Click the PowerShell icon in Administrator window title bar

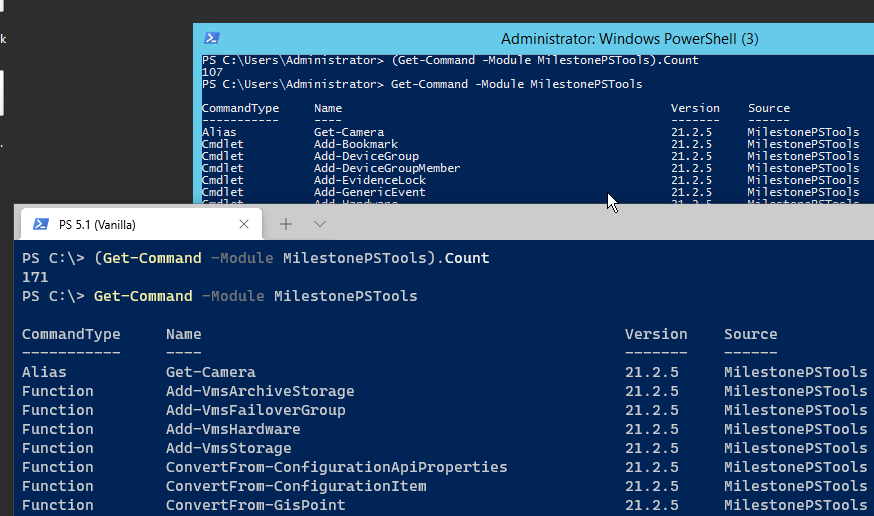point(211,38)
